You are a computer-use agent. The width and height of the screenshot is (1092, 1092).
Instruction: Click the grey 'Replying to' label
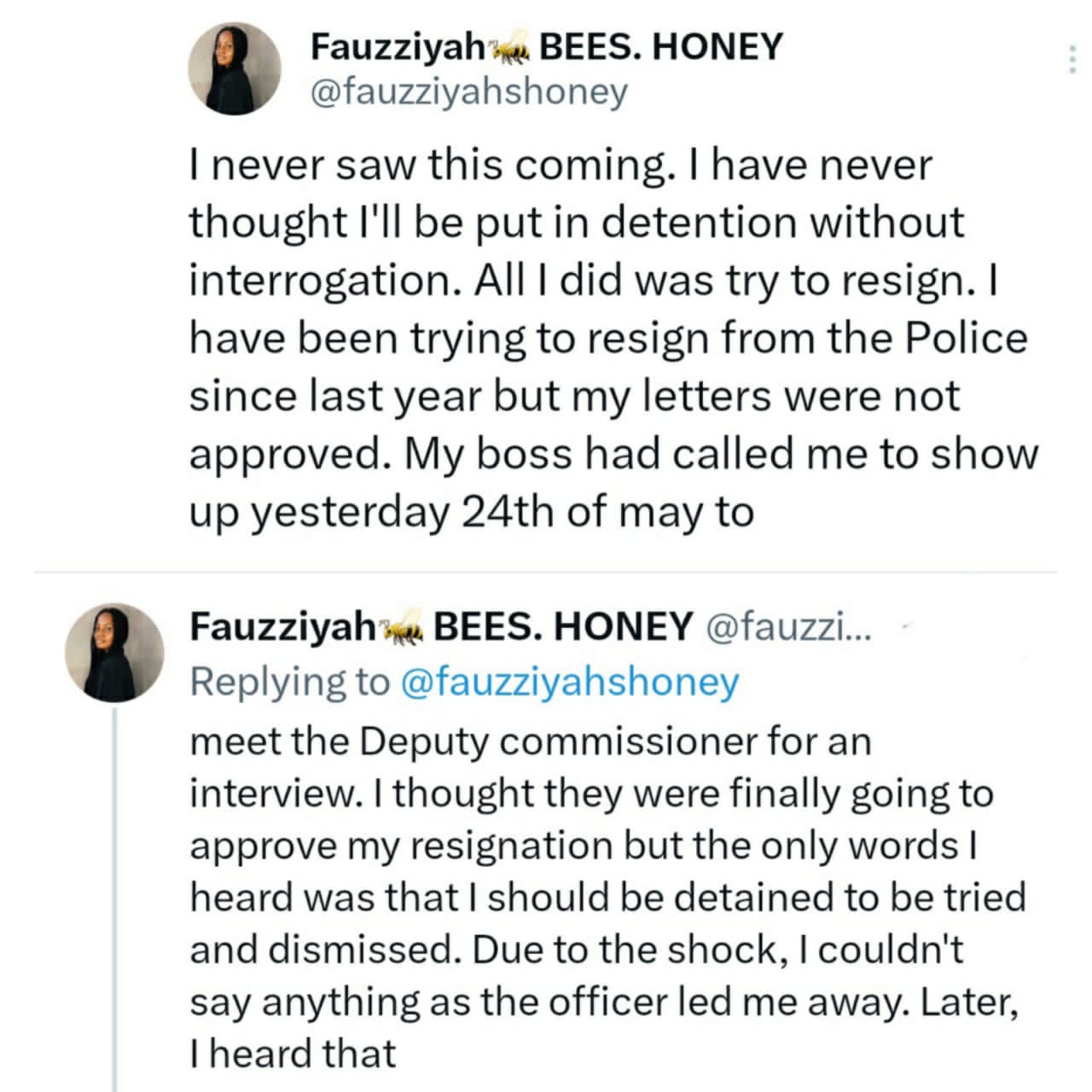pos(290,682)
